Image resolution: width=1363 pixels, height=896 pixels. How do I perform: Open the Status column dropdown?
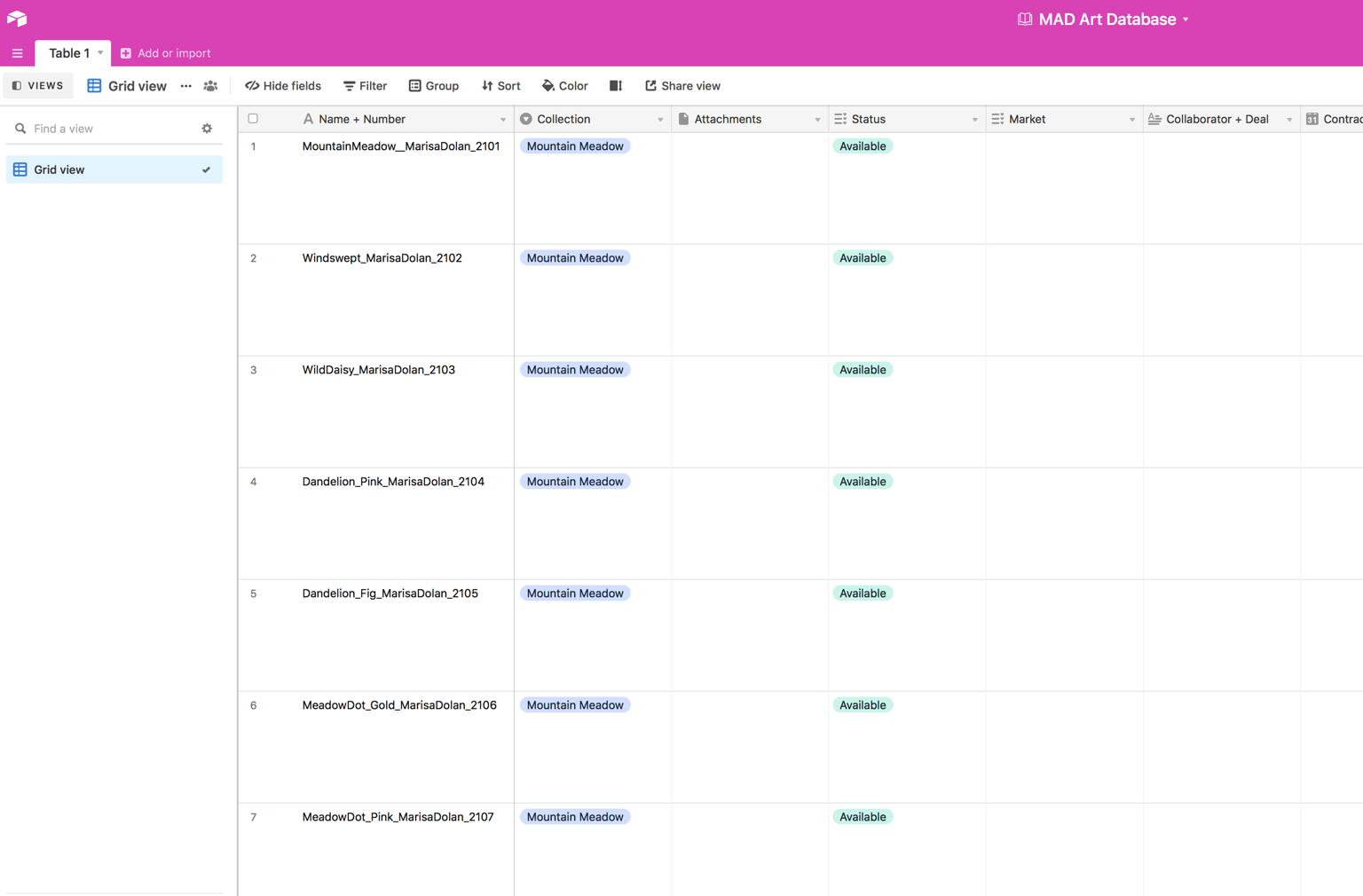click(x=974, y=120)
